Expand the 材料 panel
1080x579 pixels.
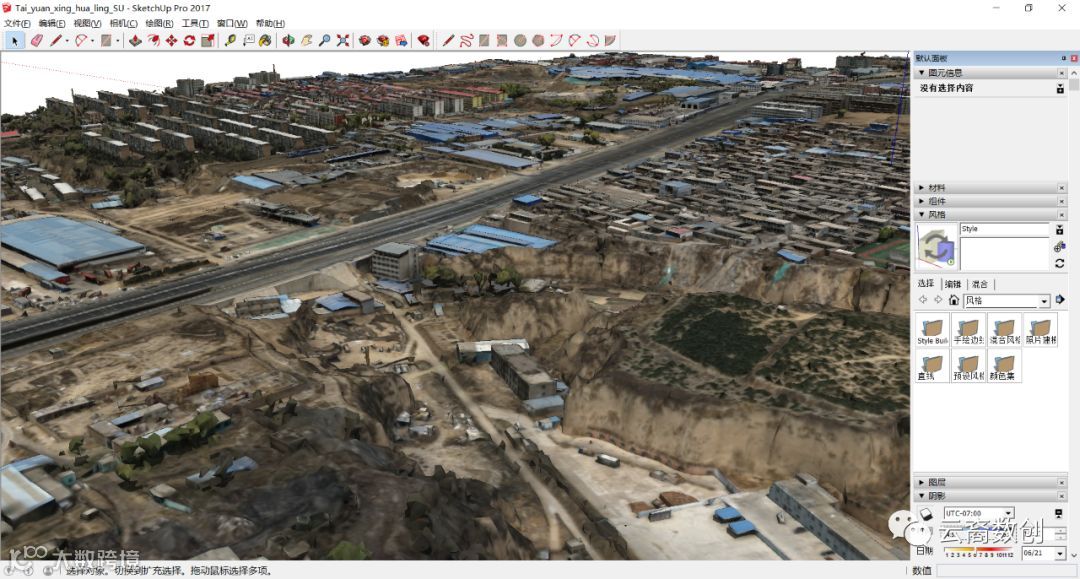click(x=922, y=187)
